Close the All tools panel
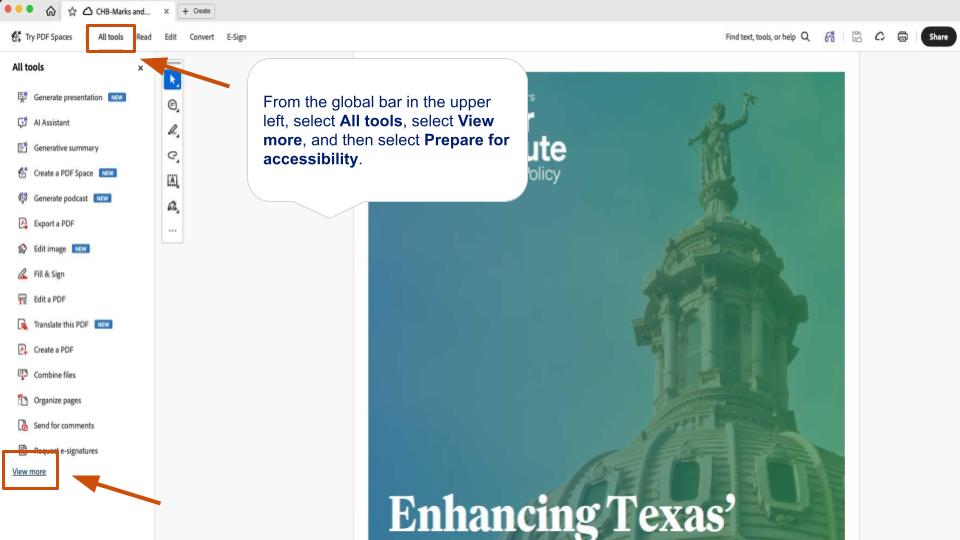This screenshot has height=540, width=960. pyautogui.click(x=140, y=68)
